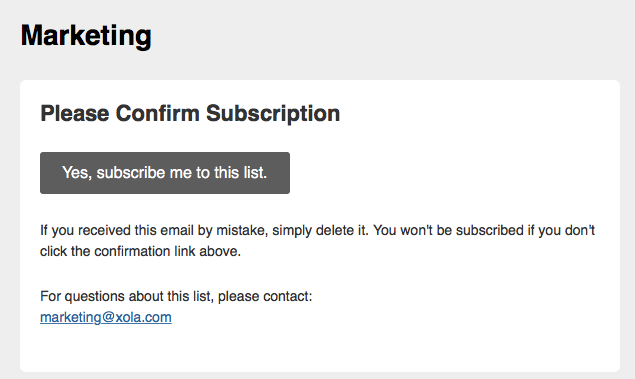Click the 'Marketing' page heading
The width and height of the screenshot is (635, 379).
coord(86,36)
